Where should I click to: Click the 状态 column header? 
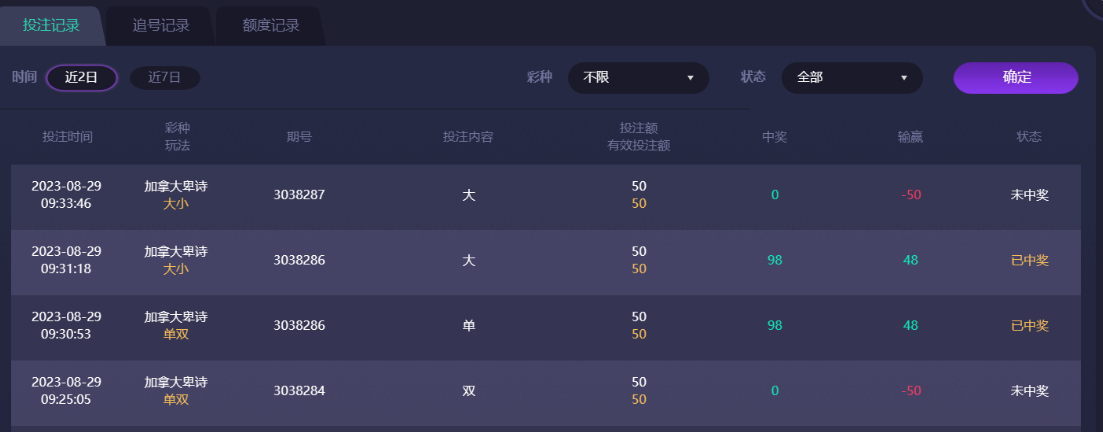pos(1029,136)
